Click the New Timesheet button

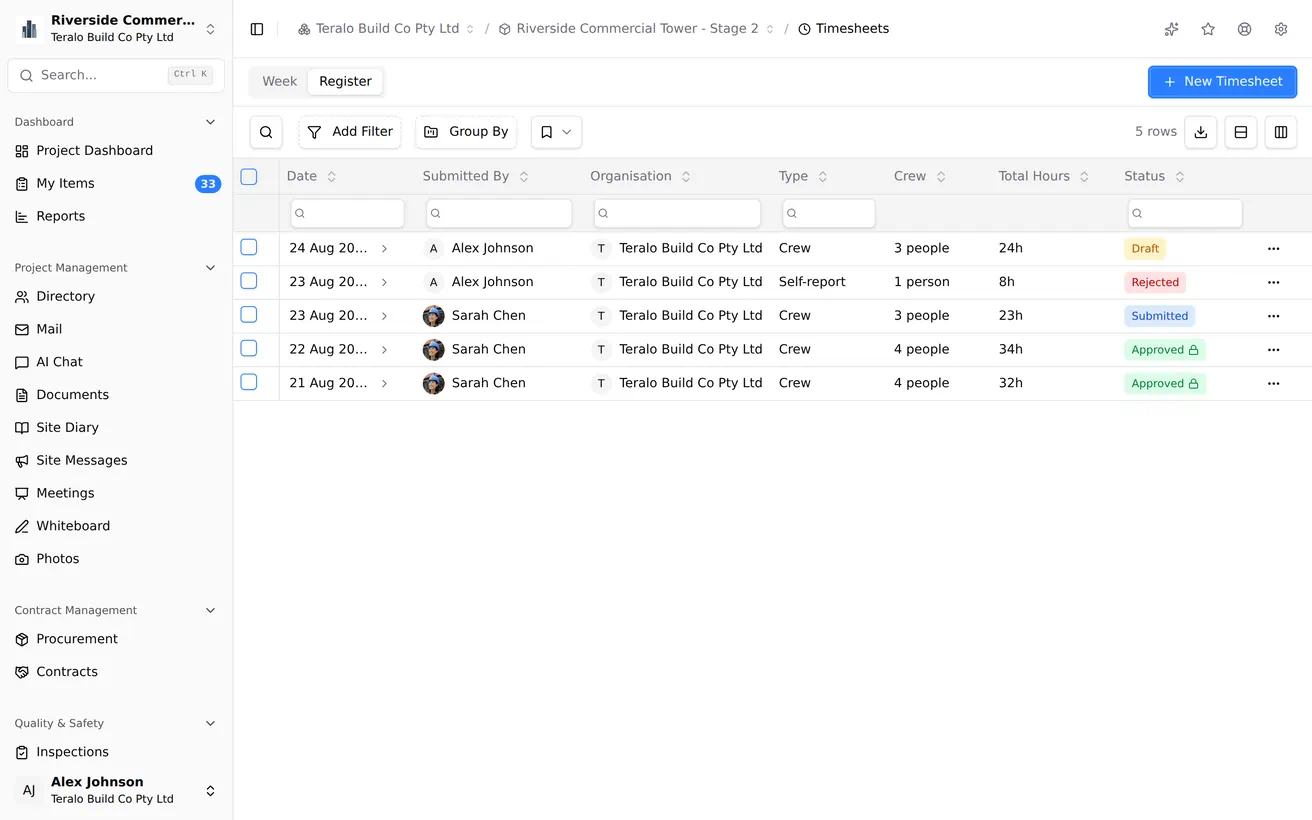click(x=1222, y=82)
